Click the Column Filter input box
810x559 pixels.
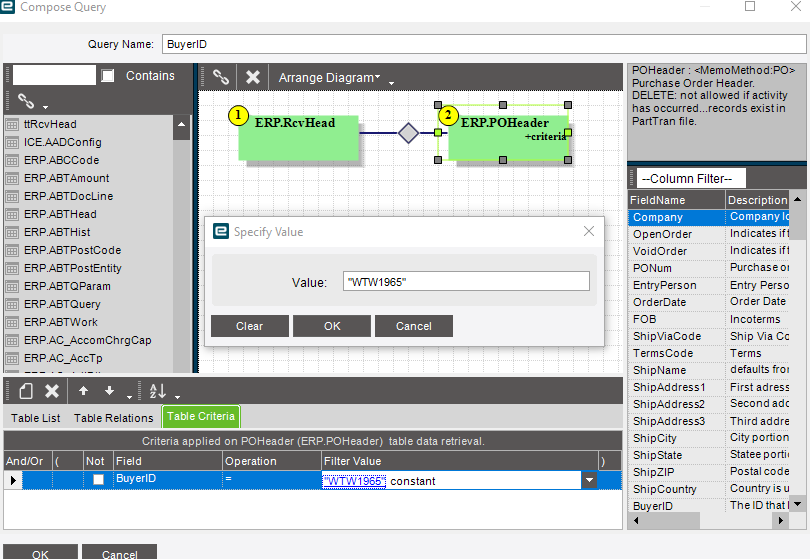691,179
